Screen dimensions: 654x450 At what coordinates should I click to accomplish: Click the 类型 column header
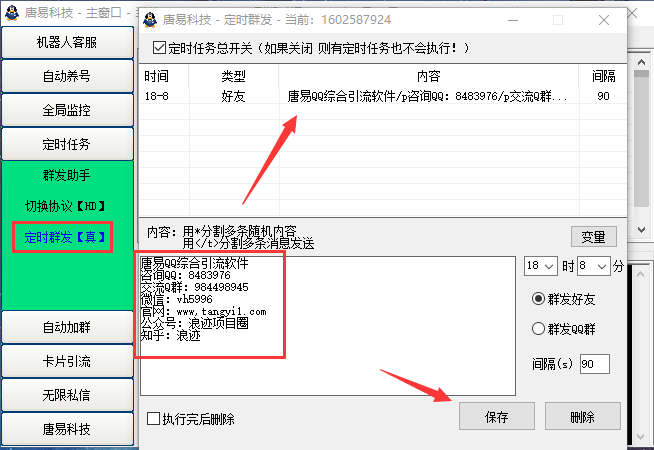coord(234,76)
